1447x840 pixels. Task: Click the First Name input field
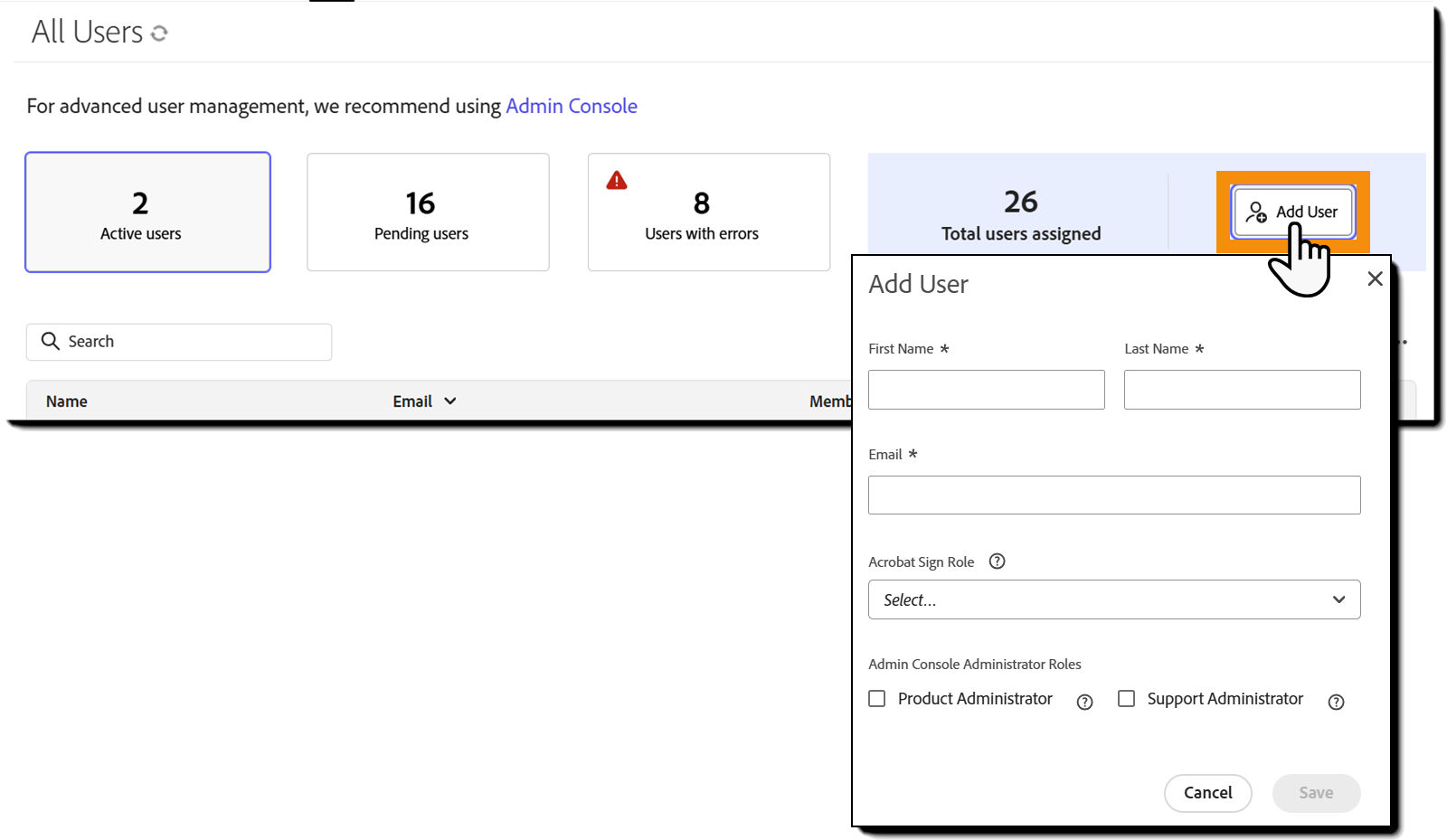[x=986, y=390]
